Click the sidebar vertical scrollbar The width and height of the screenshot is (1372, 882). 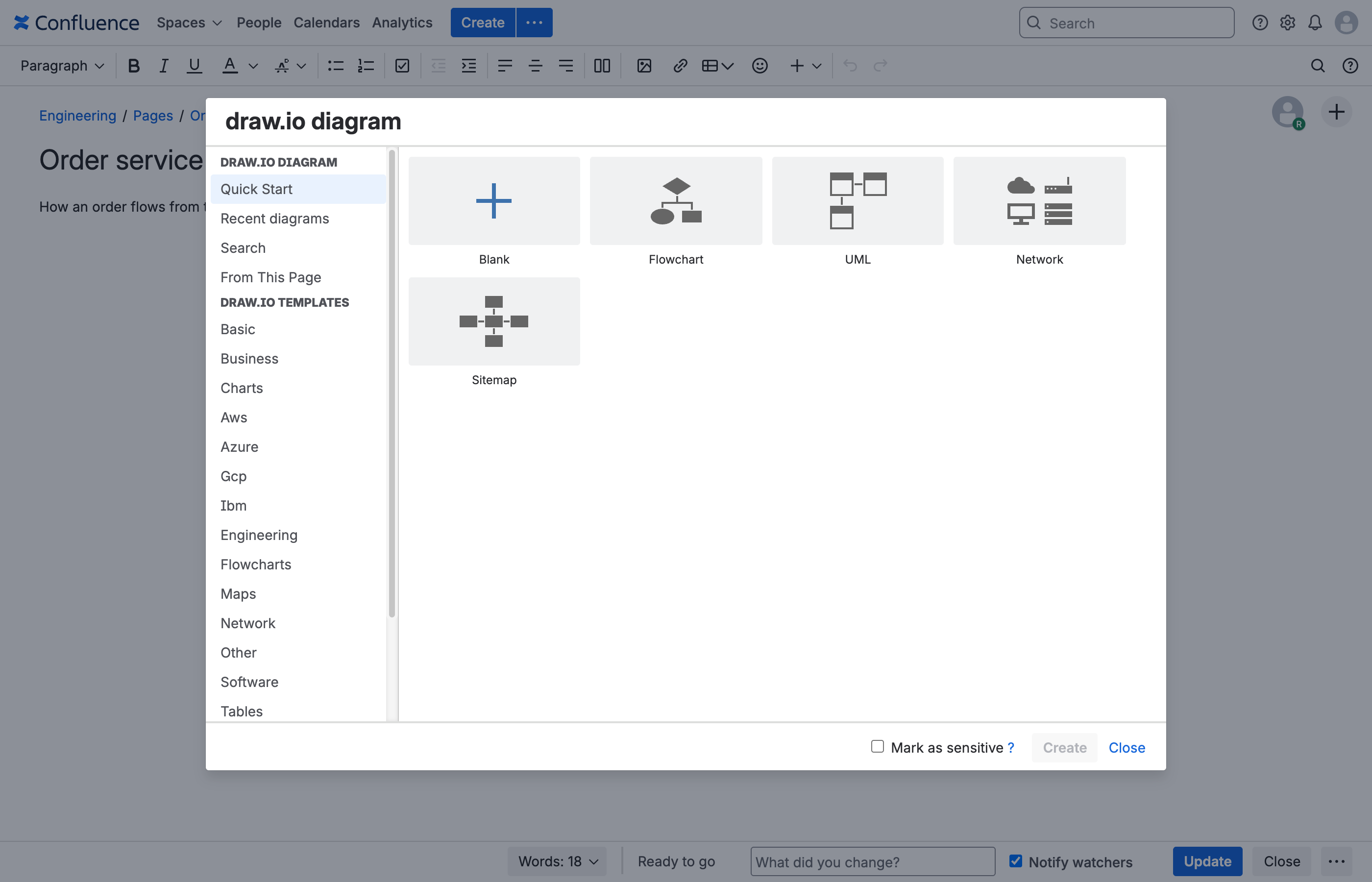tap(392, 384)
